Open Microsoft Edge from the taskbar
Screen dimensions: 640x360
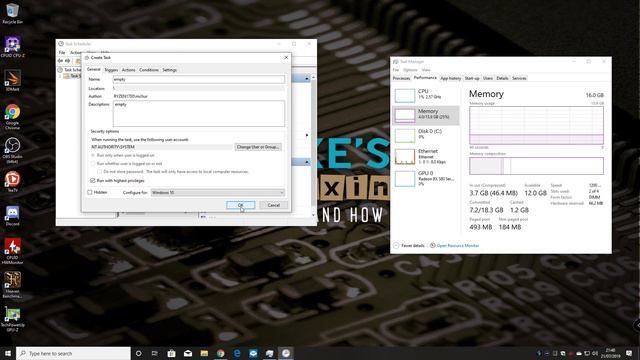coord(237,353)
